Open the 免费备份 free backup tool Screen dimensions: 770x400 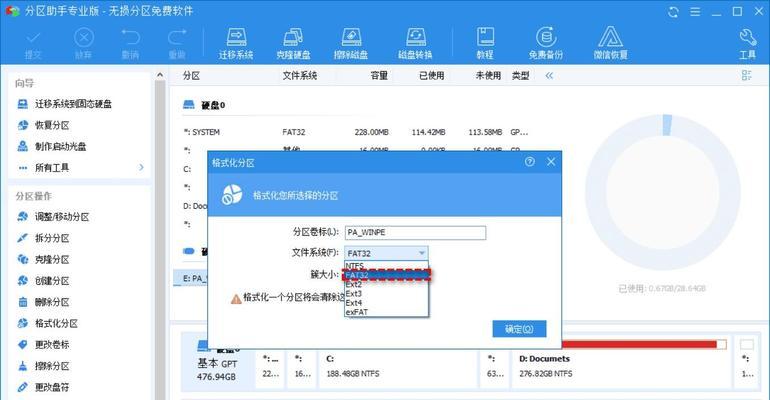(x=546, y=44)
